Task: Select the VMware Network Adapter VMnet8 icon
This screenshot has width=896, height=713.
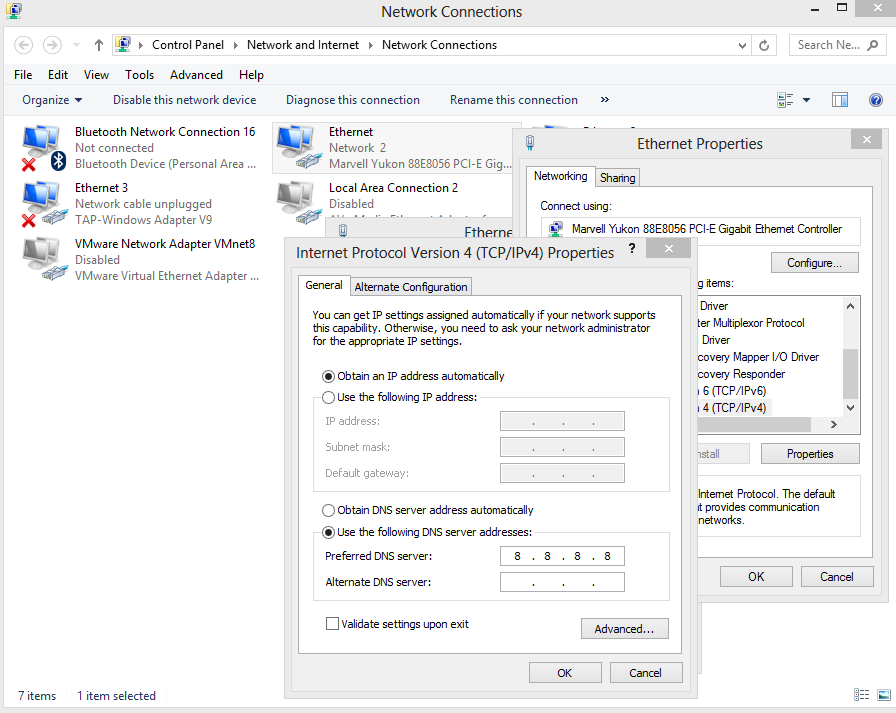Action: point(43,260)
